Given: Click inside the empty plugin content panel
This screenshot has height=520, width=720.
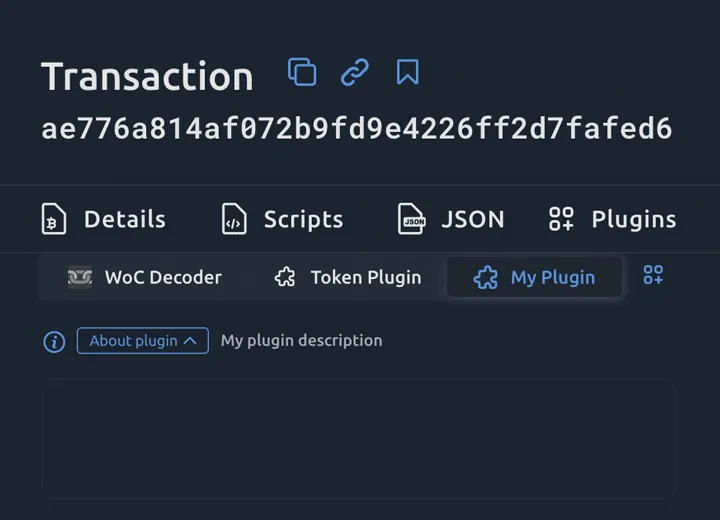Looking at the screenshot, I should (x=358, y=438).
